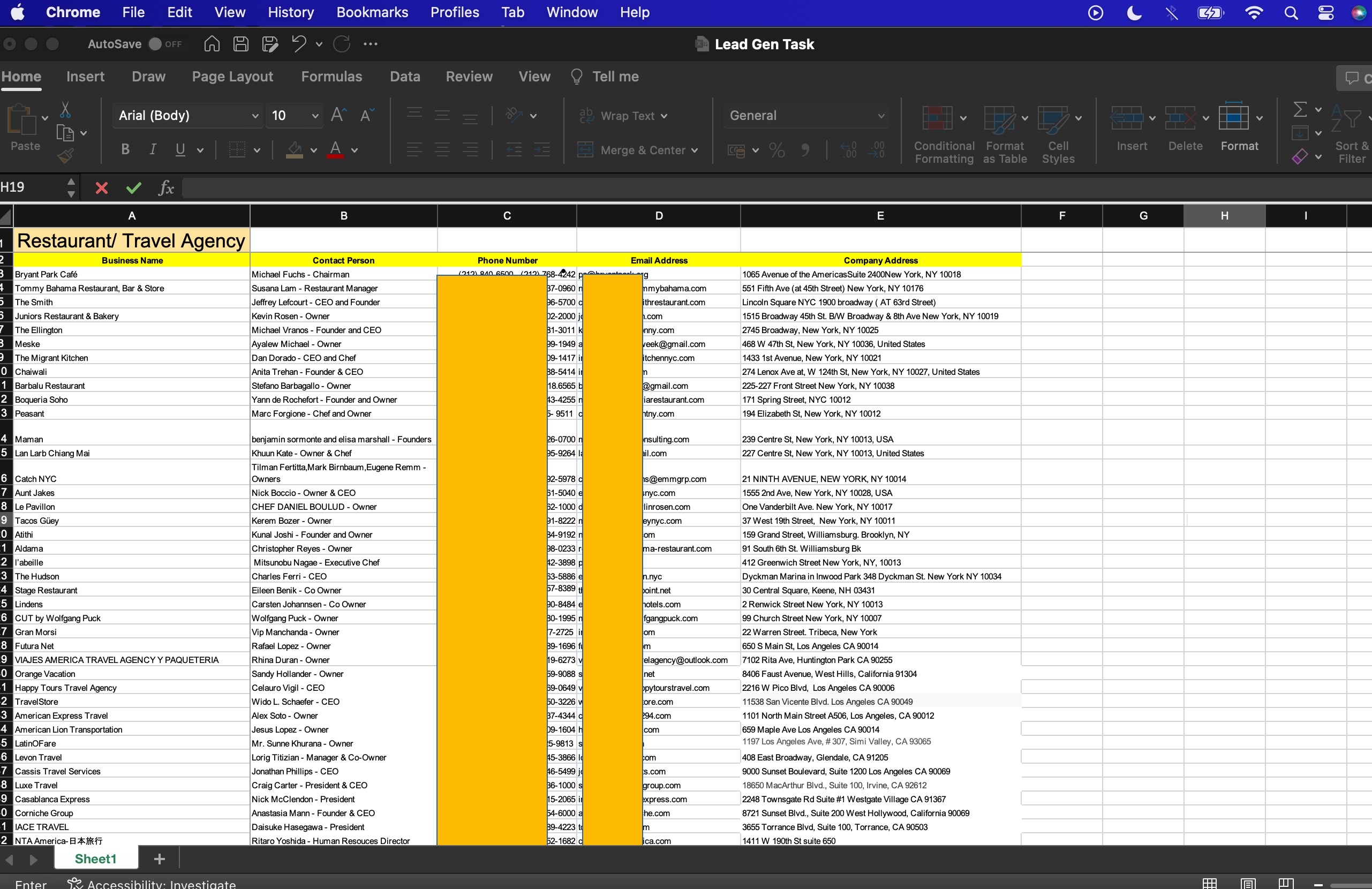Click the Increase Indent icon
The width and height of the screenshot is (1372, 889).
point(542,150)
